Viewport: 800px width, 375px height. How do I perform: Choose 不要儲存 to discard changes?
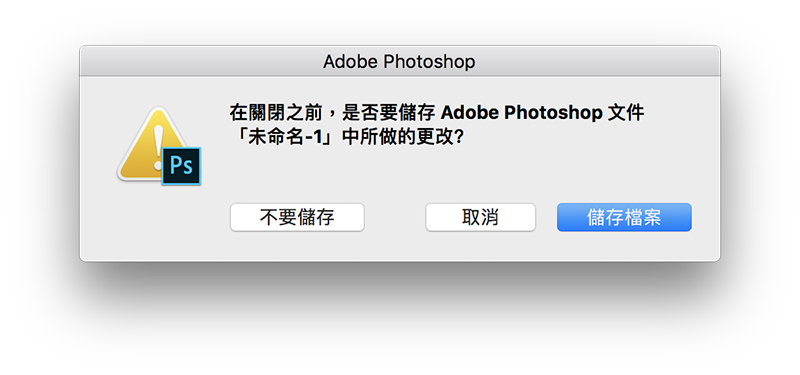tap(297, 217)
